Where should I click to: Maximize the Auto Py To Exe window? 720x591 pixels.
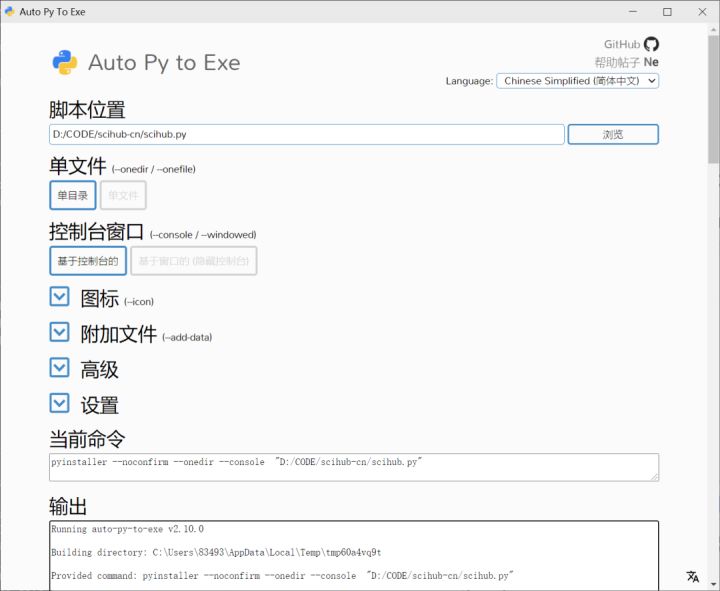click(x=667, y=12)
